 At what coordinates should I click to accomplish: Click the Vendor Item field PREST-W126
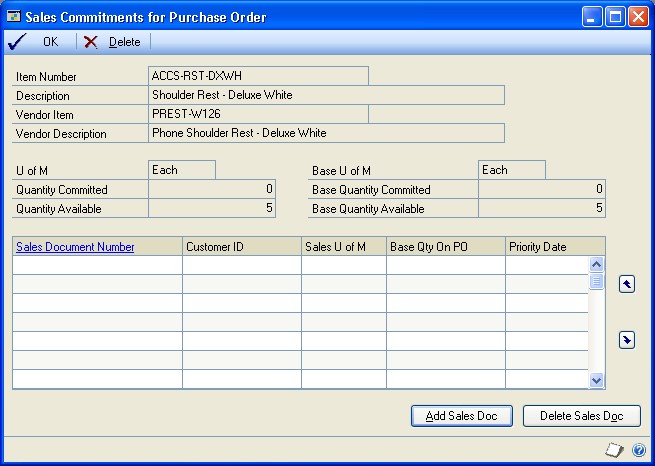[x=258, y=114]
